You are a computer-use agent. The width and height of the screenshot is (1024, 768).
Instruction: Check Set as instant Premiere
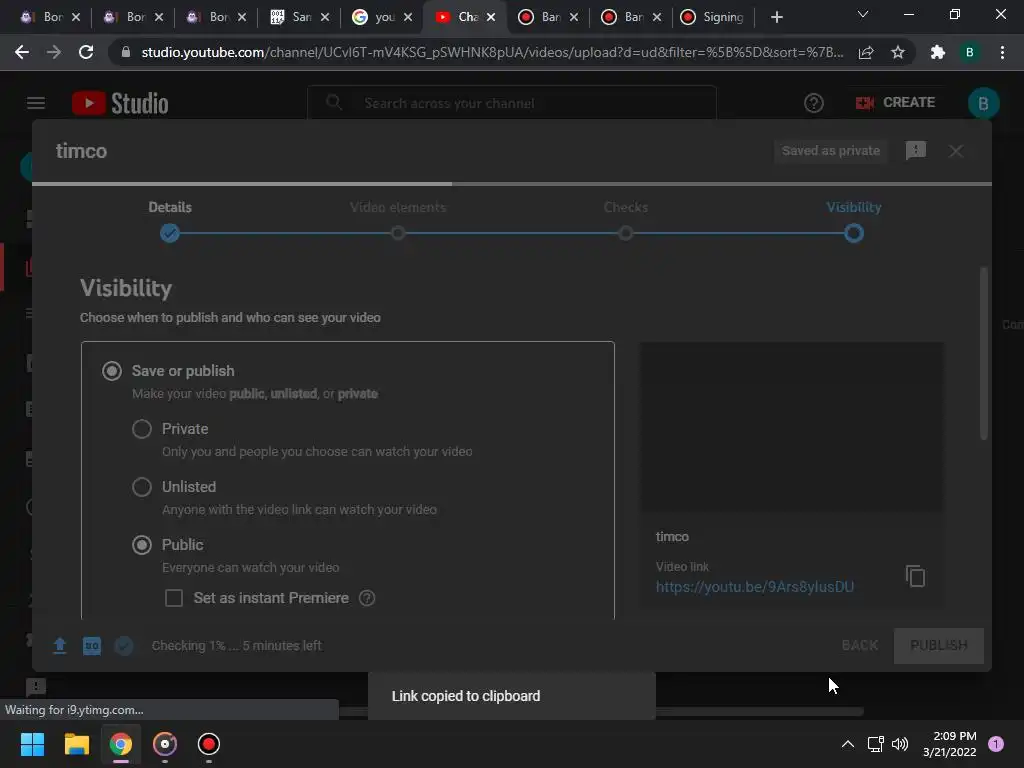coord(174,598)
